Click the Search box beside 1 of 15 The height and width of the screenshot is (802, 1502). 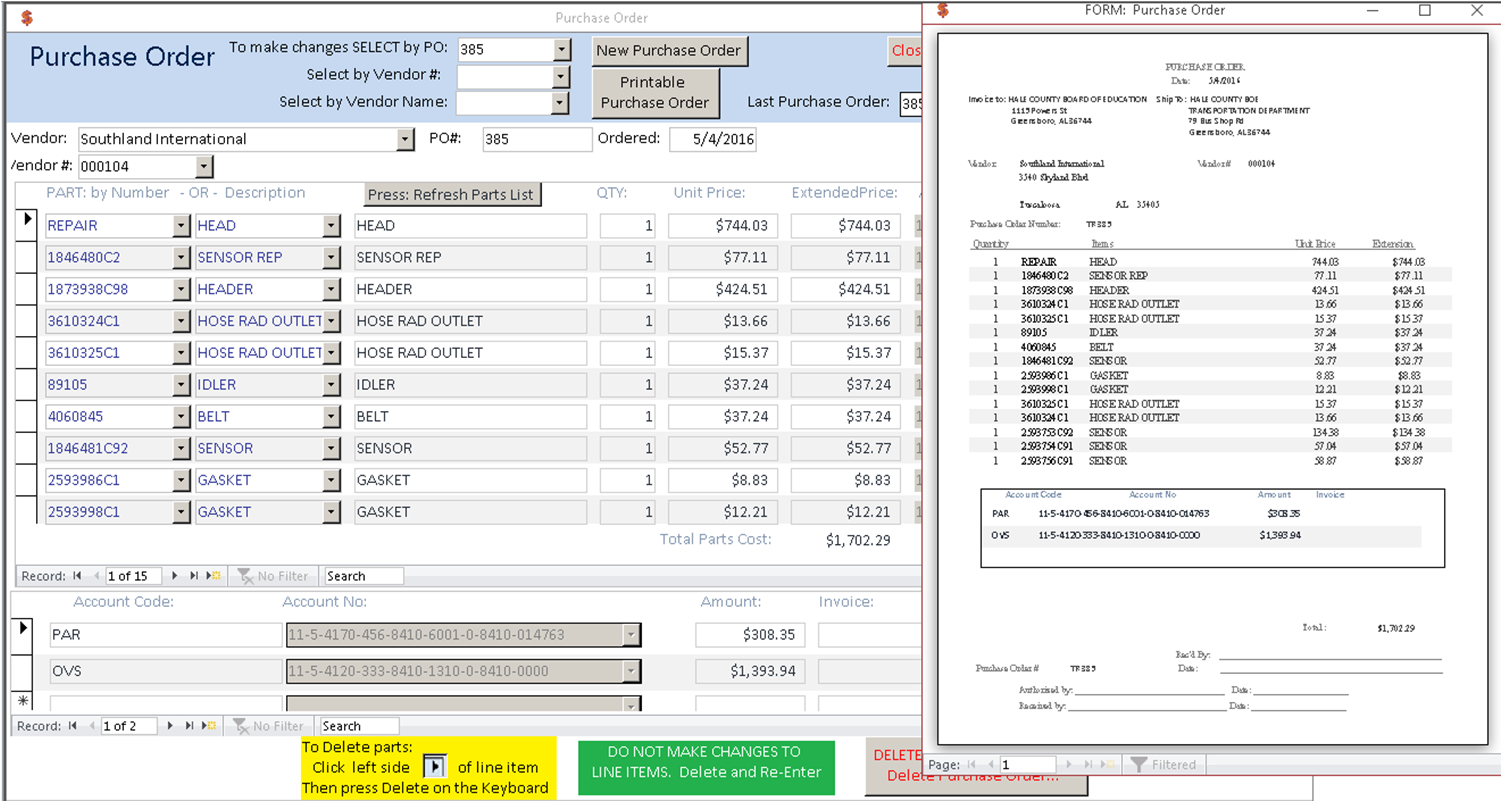tap(364, 576)
